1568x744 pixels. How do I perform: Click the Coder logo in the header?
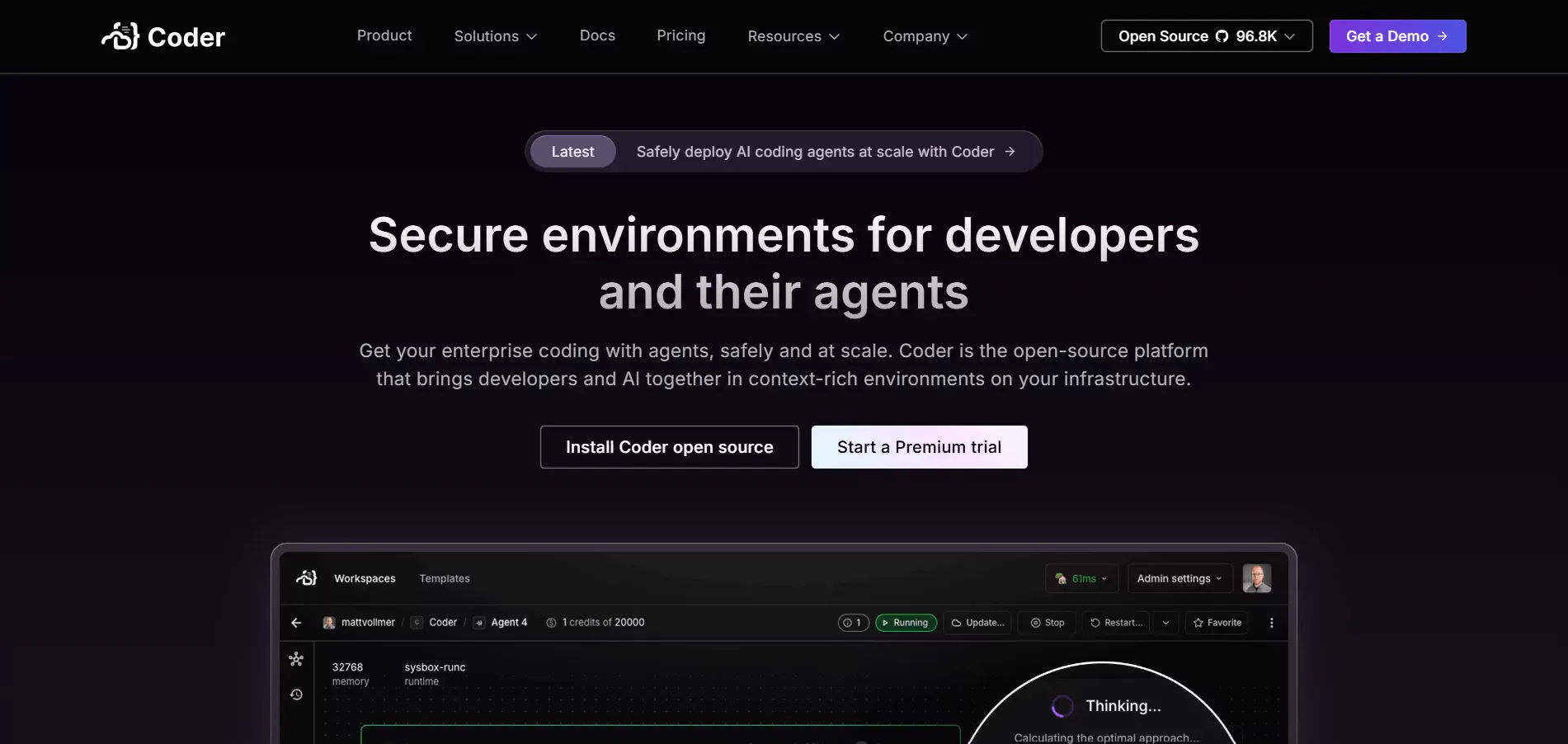(x=163, y=36)
